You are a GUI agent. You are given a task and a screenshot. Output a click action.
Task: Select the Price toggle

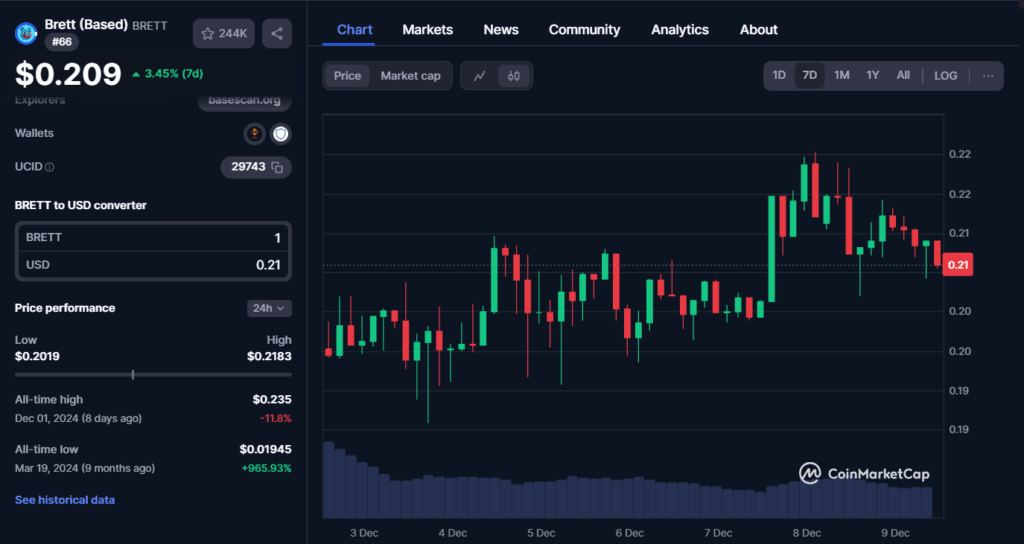[x=347, y=76]
